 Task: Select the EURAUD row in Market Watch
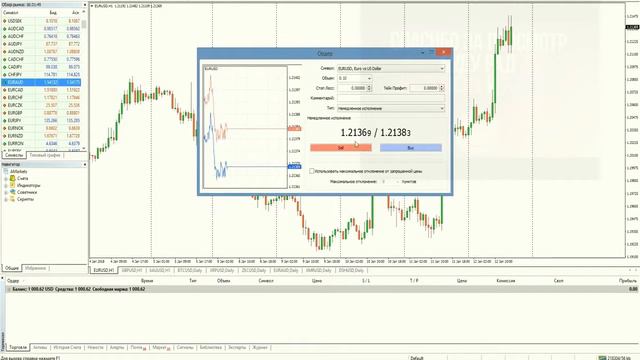(41, 82)
